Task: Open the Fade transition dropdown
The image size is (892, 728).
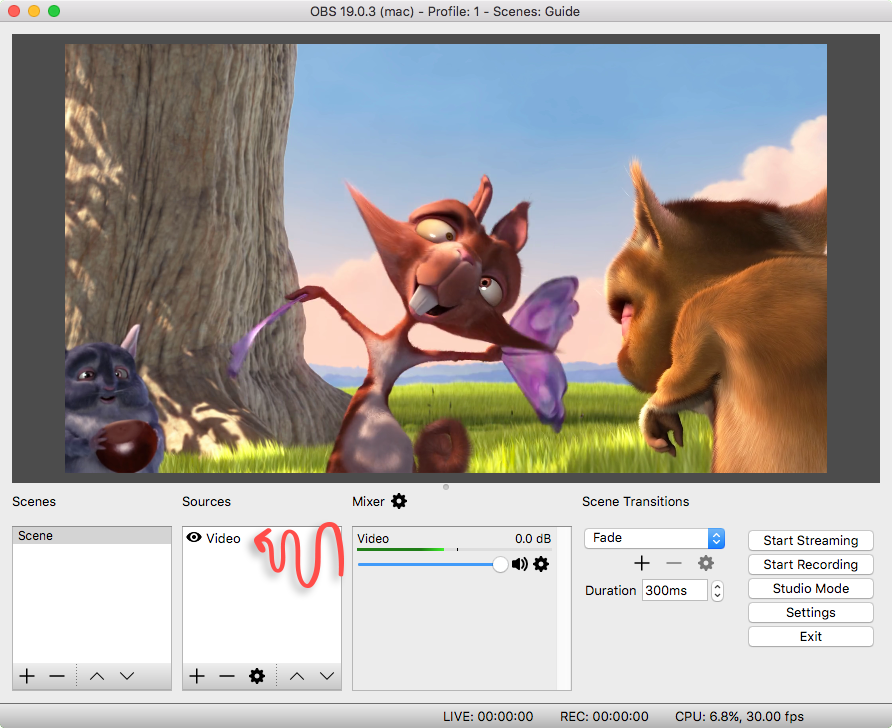Action: pos(654,538)
